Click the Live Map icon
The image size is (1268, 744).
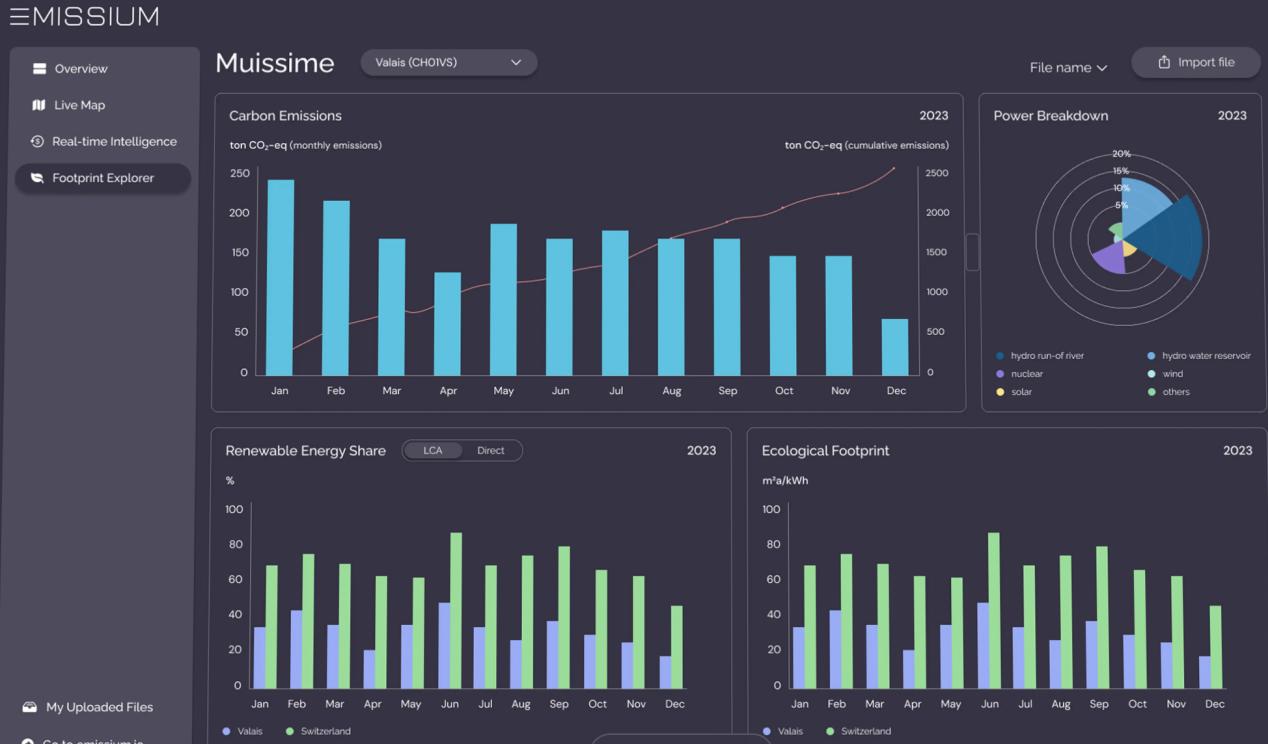[x=39, y=105]
